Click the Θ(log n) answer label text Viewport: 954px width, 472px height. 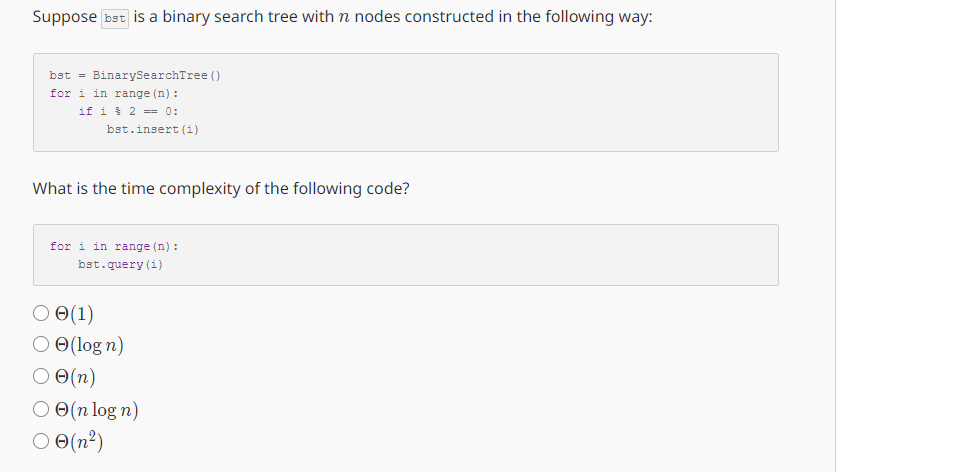coord(89,345)
